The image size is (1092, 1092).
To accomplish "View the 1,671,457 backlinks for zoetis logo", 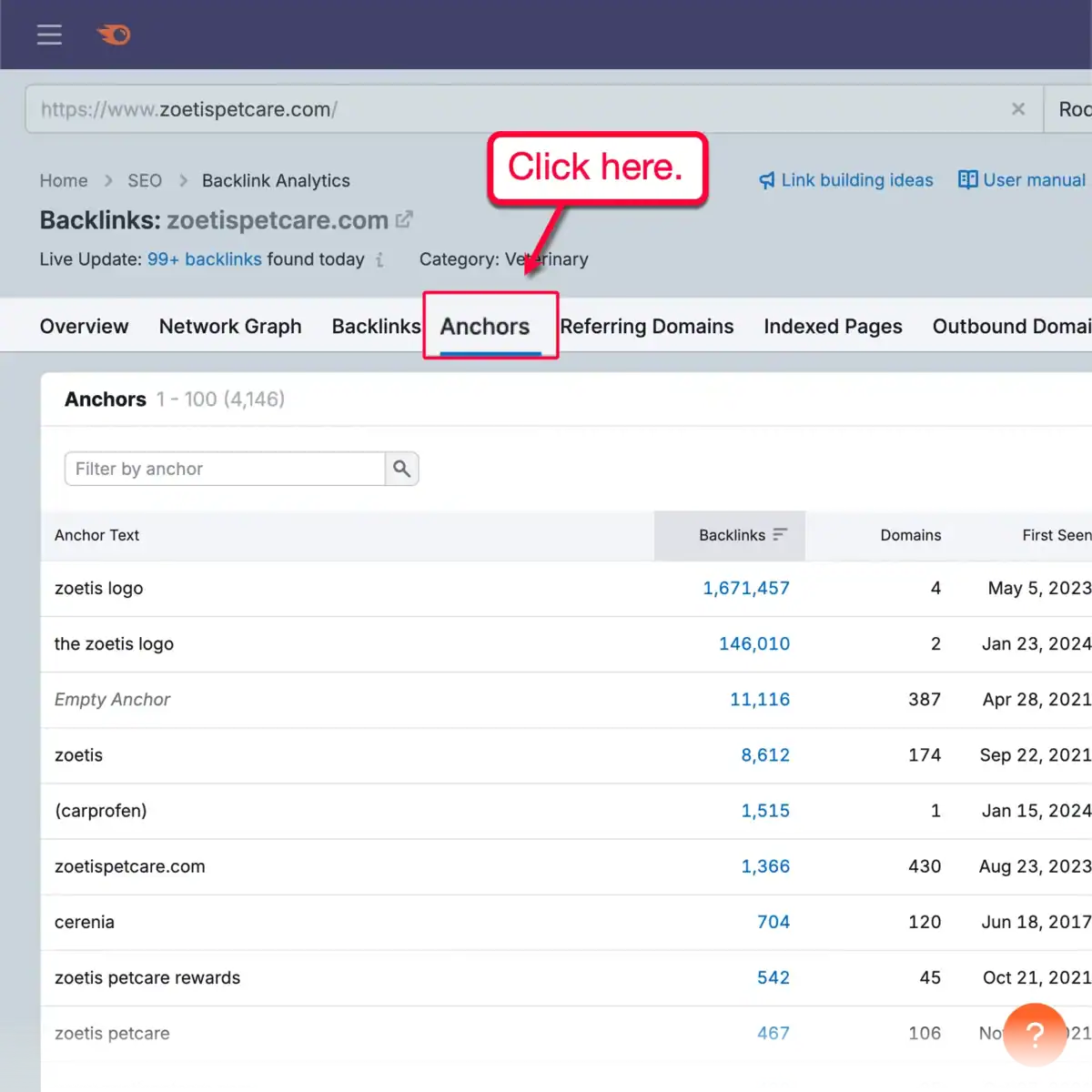I will click(746, 588).
